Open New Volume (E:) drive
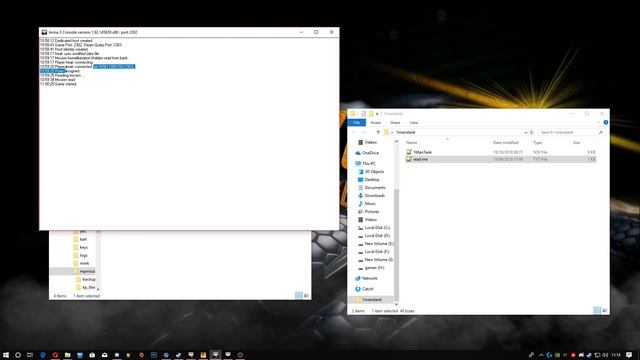The image size is (640, 360). [379, 244]
